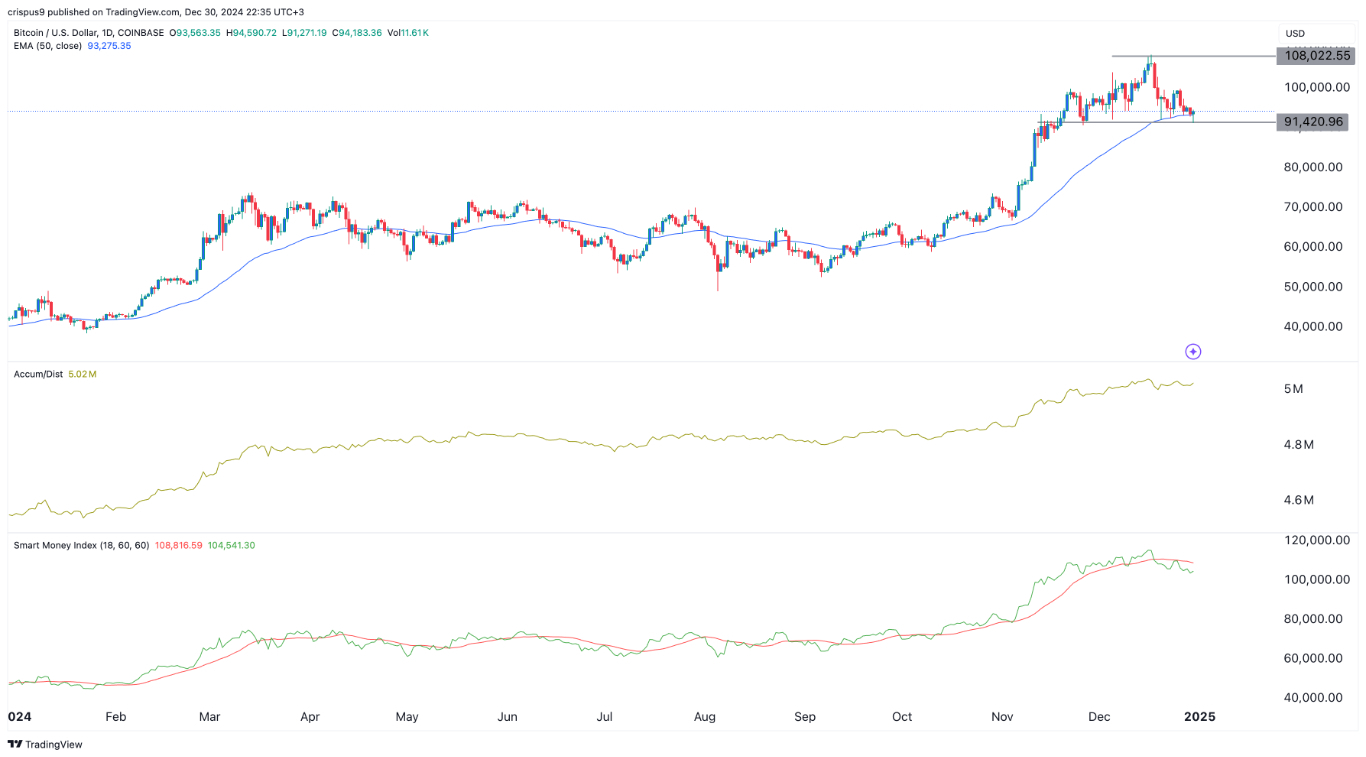This screenshot has width=1366, height=757.
Task: Select the Accum/Dist indicator label
Action: (x=37, y=374)
